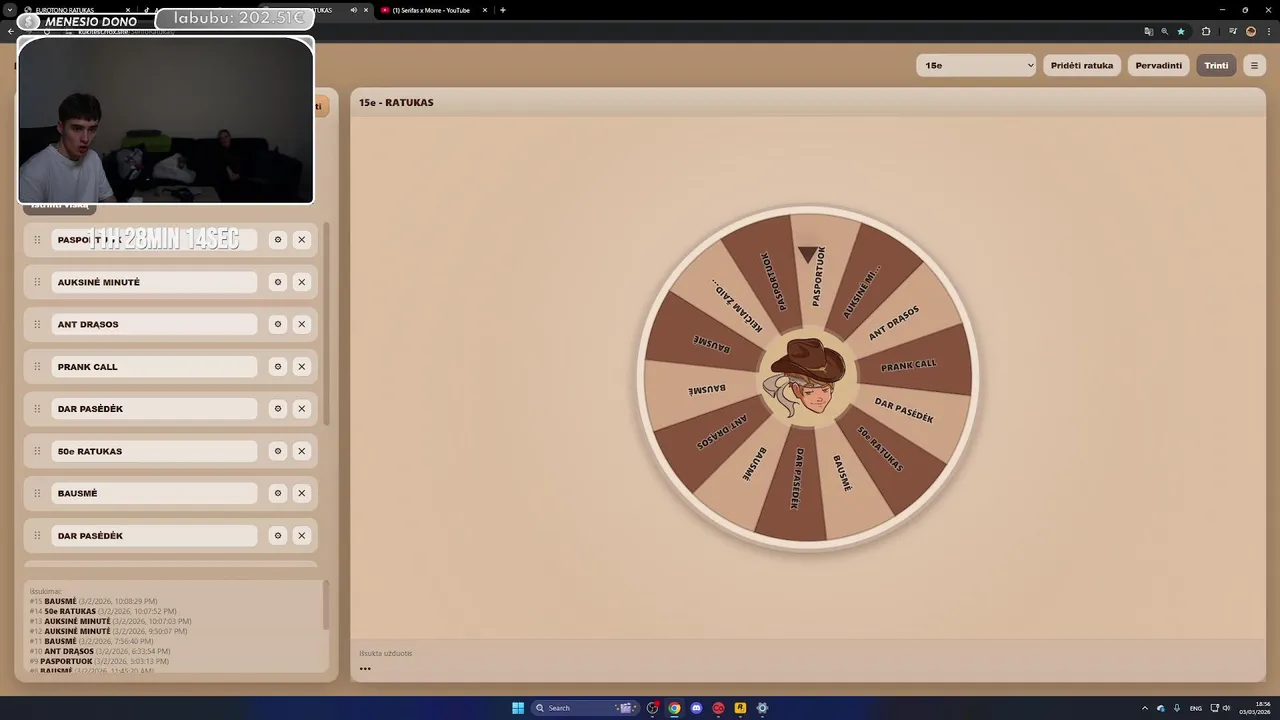Select history entry #9 PASPORTUOK
Screen dimensions: 1280x720
pos(99,661)
